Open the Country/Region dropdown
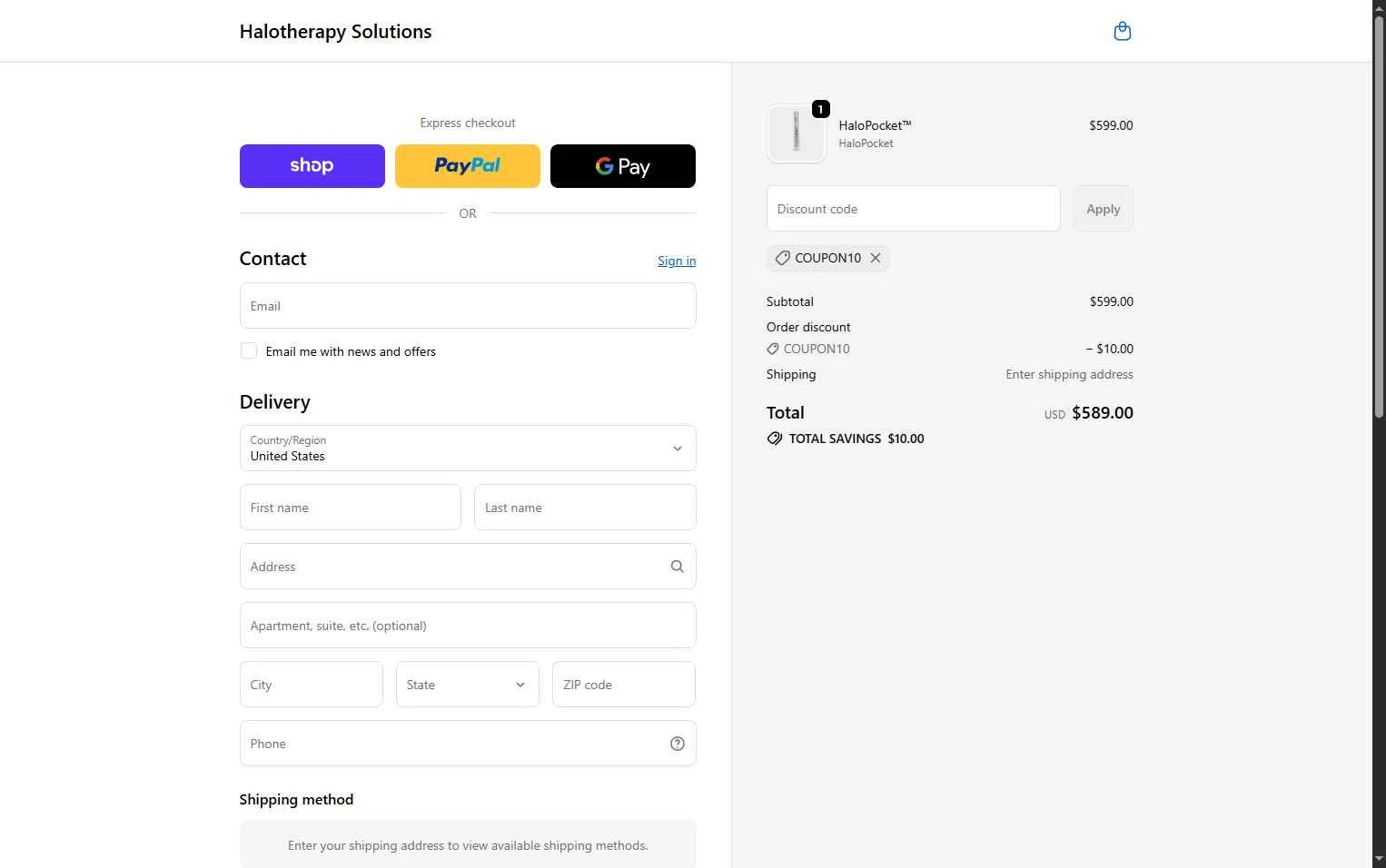The height and width of the screenshot is (868, 1386). coord(468,448)
